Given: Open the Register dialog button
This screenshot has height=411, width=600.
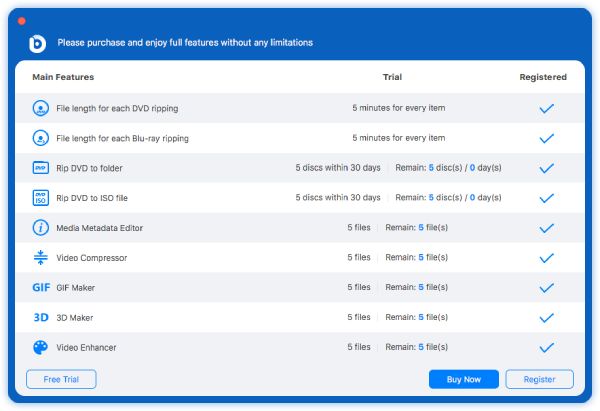Looking at the screenshot, I should (540, 379).
